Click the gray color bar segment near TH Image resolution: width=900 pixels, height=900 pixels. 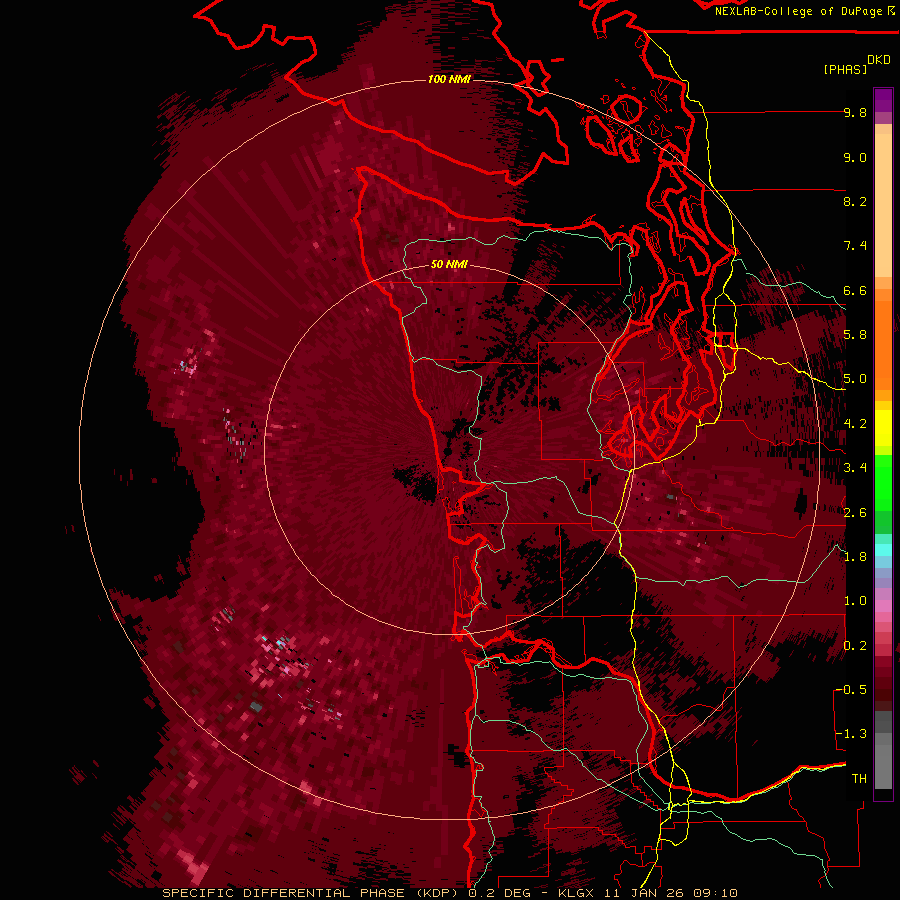[883, 766]
